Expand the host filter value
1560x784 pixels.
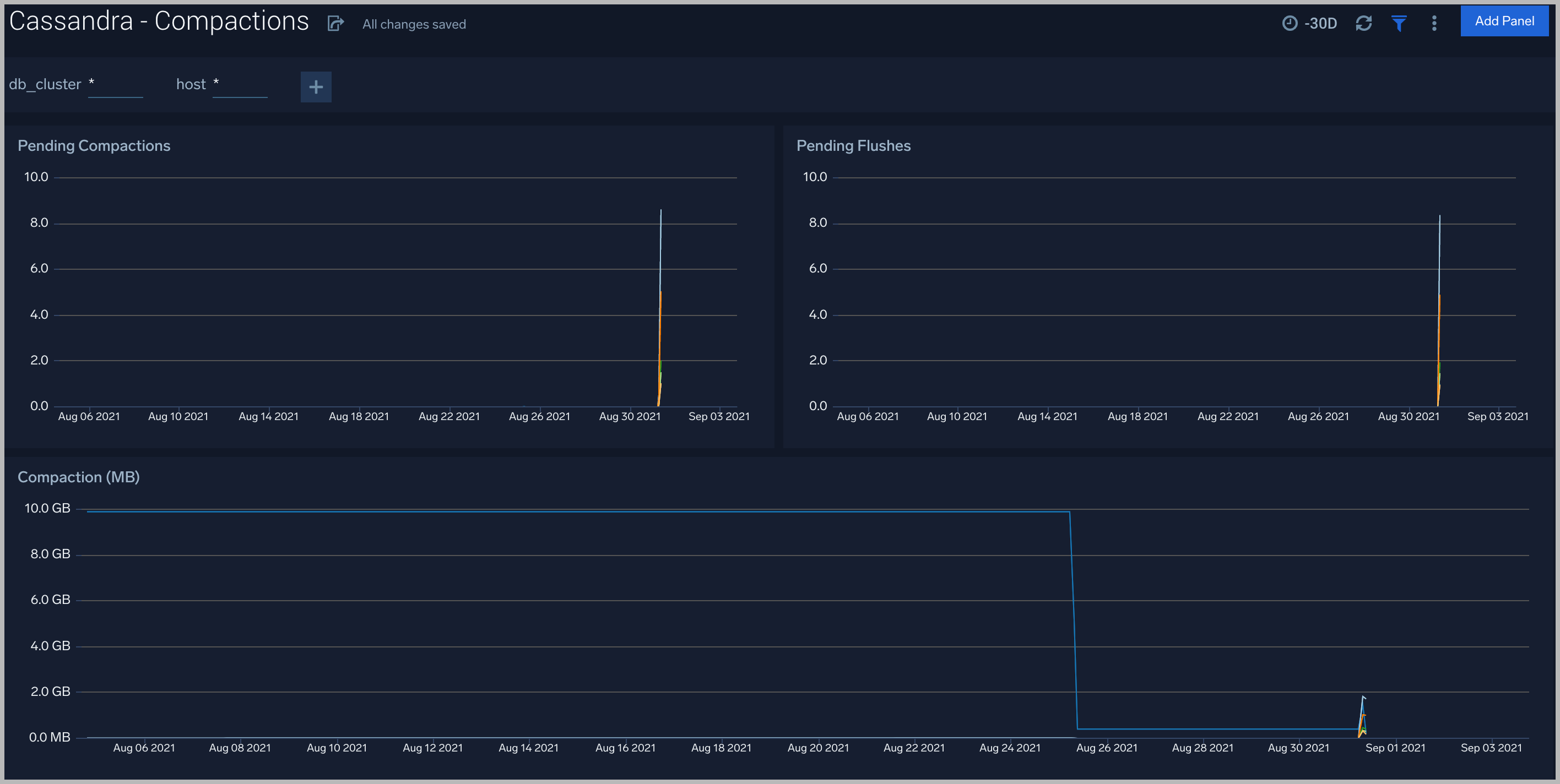[239, 85]
